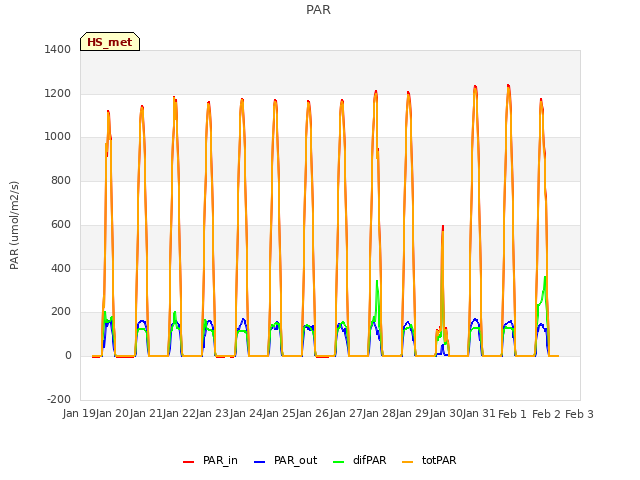Click the Jan 28 x-axis label
The image size is (640, 480).
379,413
